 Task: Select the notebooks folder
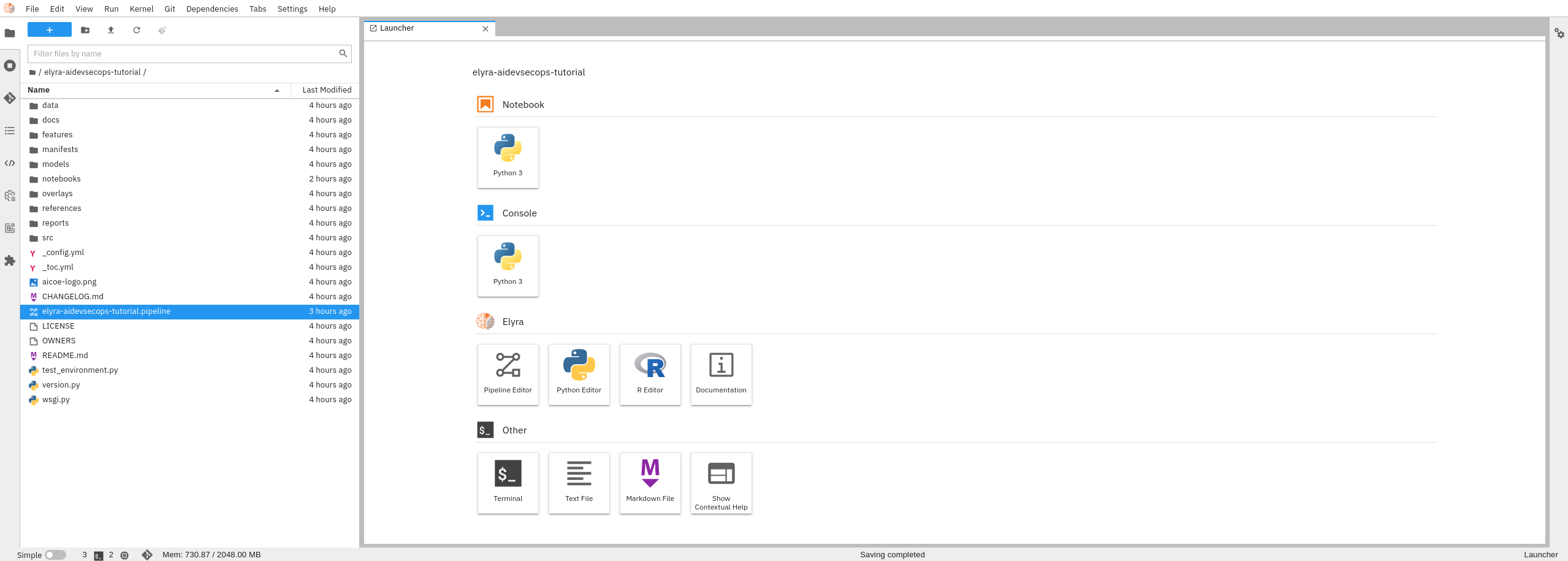(190, 179)
